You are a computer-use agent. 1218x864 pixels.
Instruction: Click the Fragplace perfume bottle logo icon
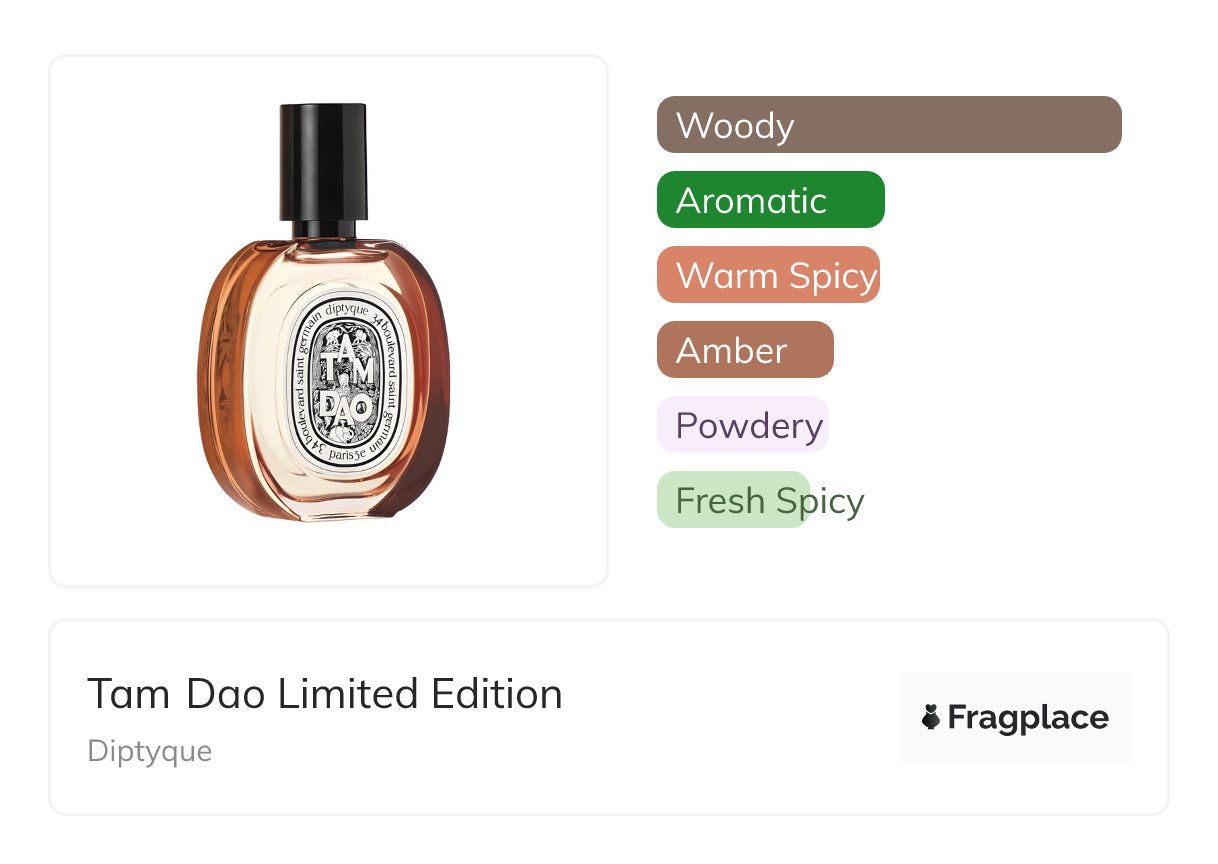tap(931, 717)
